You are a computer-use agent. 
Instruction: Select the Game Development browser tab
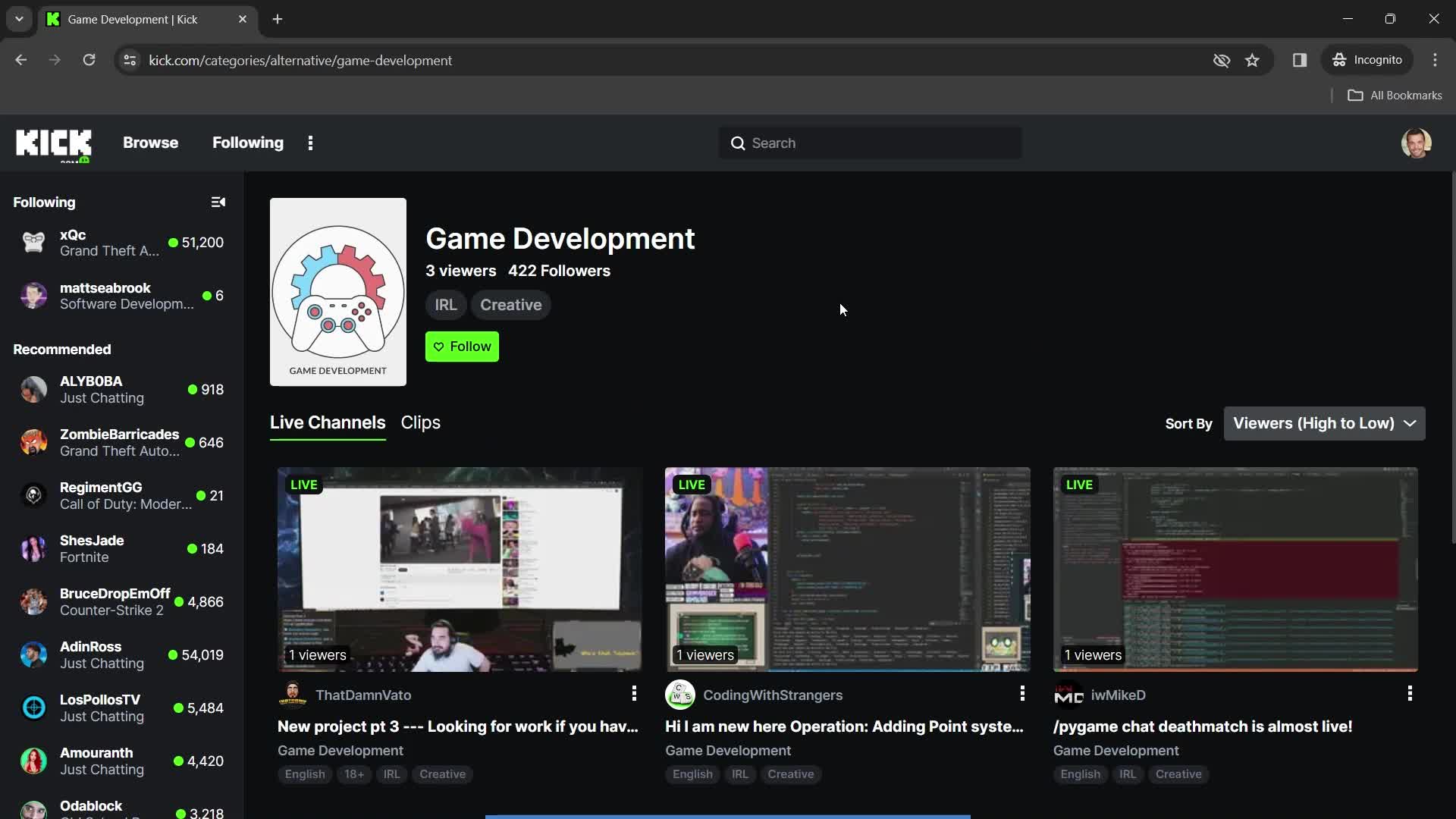[148, 20]
